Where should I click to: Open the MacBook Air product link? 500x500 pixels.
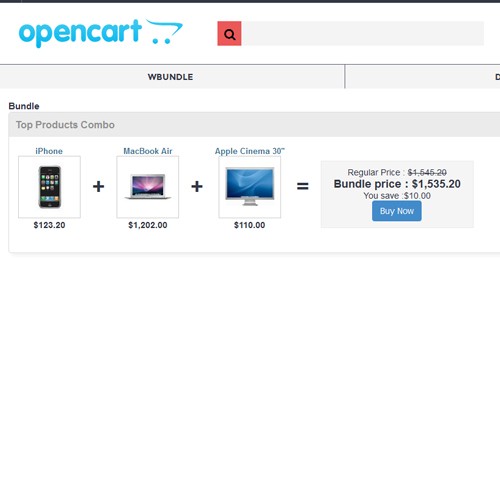point(148,151)
